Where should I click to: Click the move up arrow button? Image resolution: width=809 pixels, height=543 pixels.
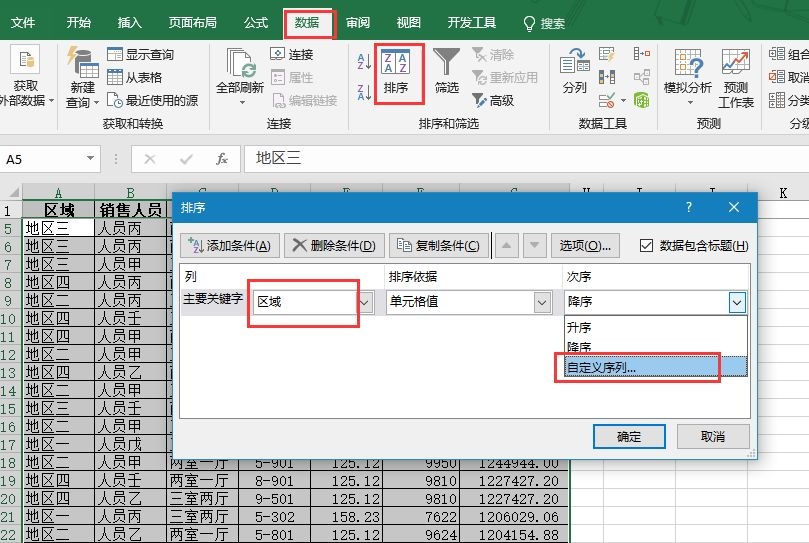pos(507,246)
